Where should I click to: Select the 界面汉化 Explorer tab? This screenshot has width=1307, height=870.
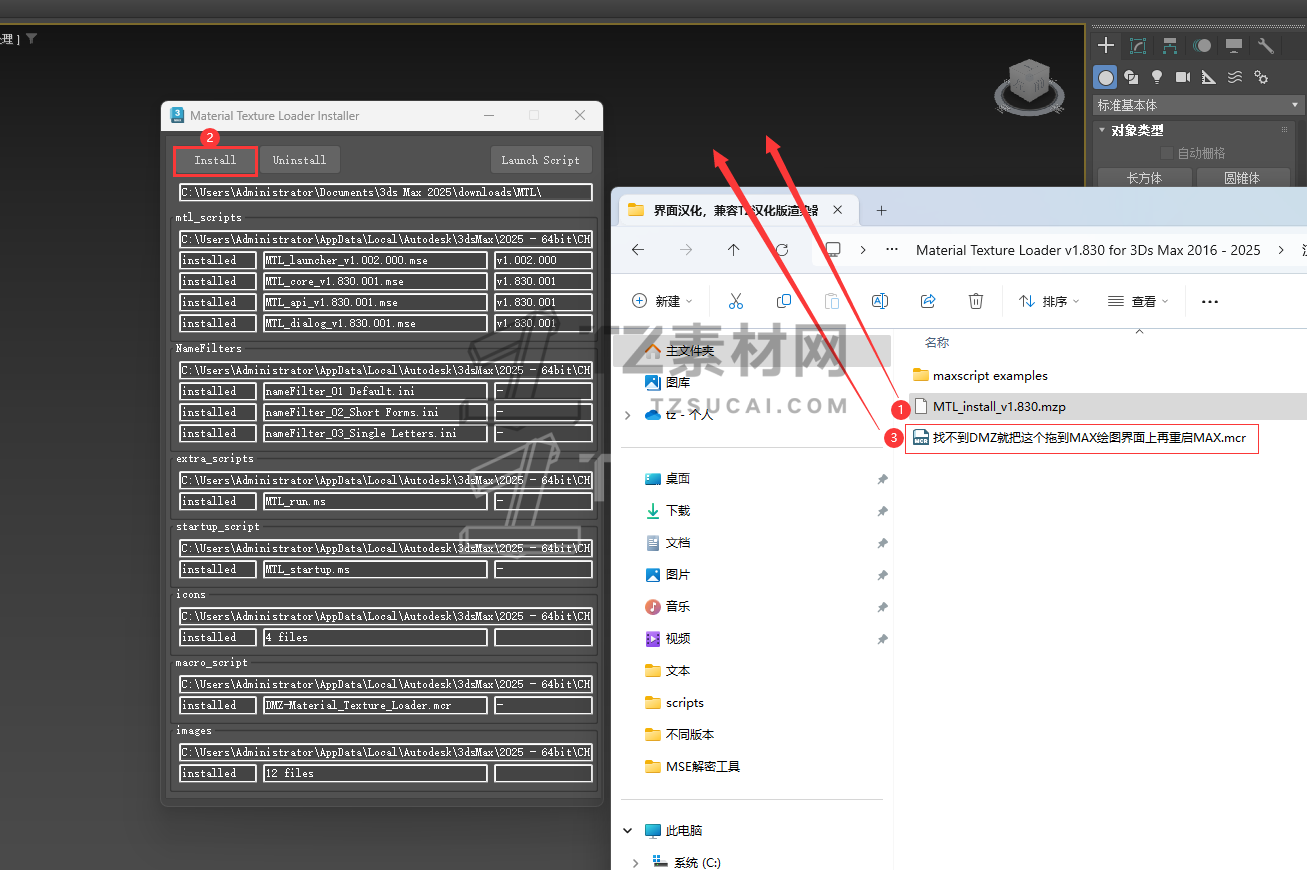[737, 210]
